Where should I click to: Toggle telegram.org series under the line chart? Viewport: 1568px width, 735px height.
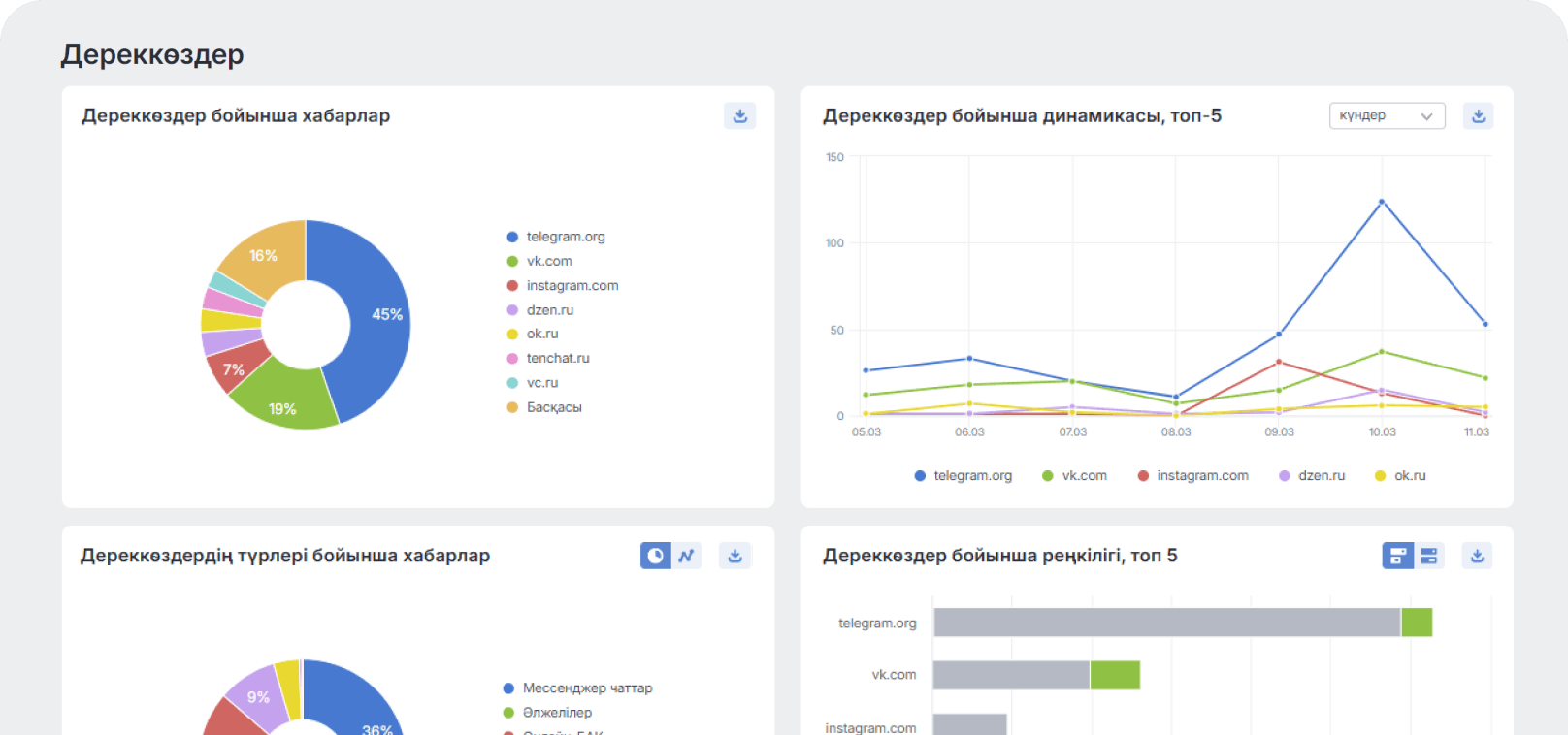pos(964,476)
